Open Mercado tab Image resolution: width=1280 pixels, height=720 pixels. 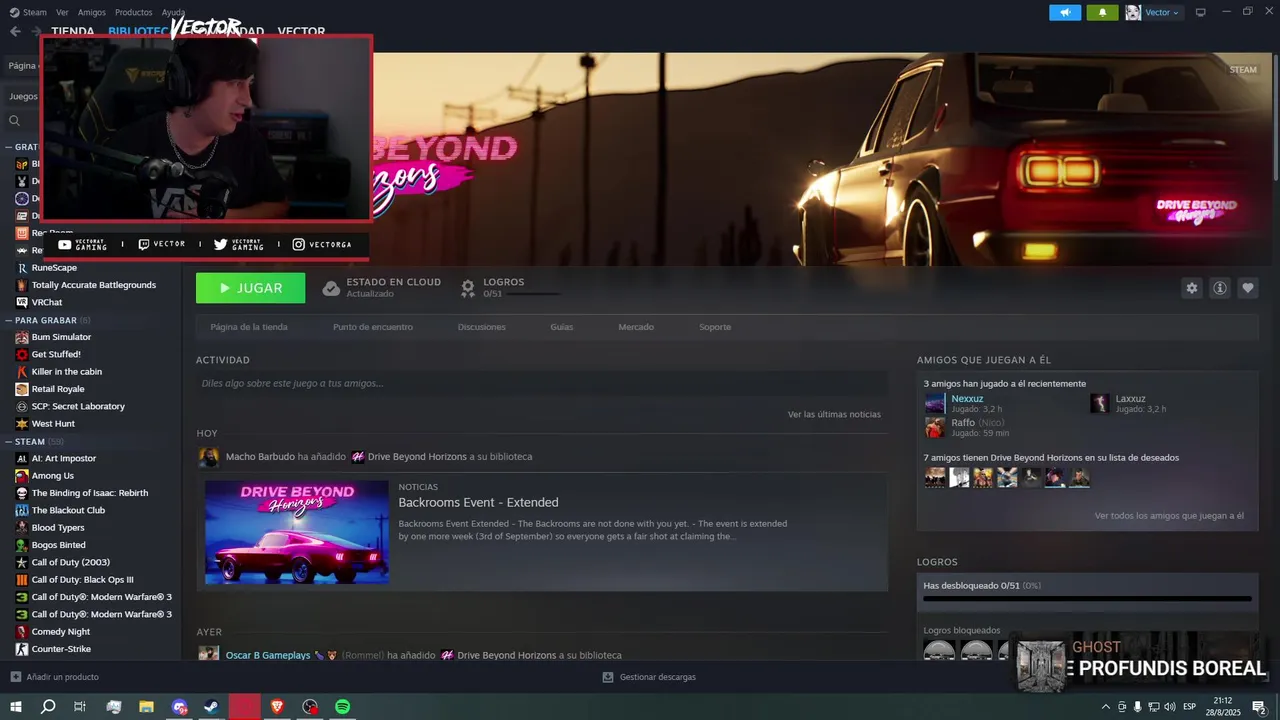(x=636, y=327)
